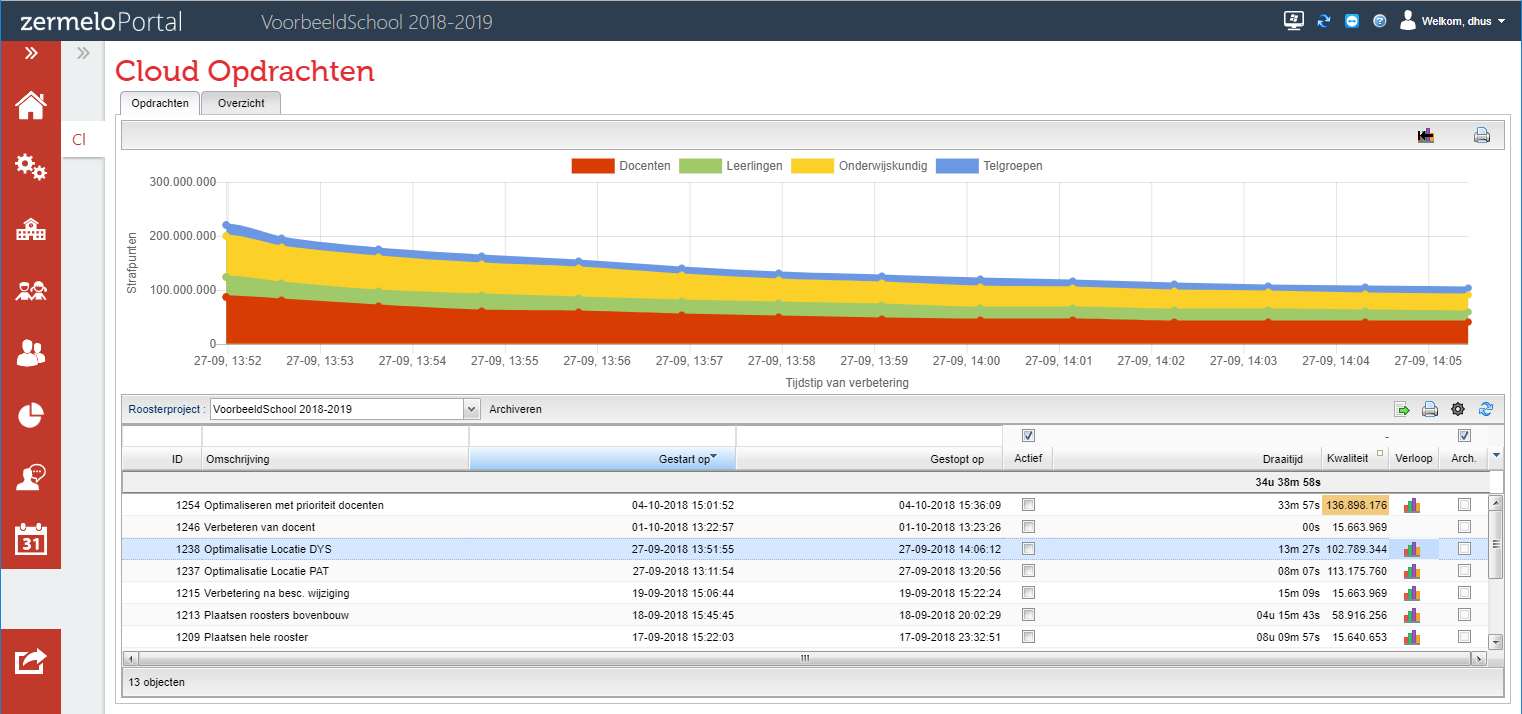
Task: Open the dropdown arrow next to Arch. column
Action: click(1496, 455)
